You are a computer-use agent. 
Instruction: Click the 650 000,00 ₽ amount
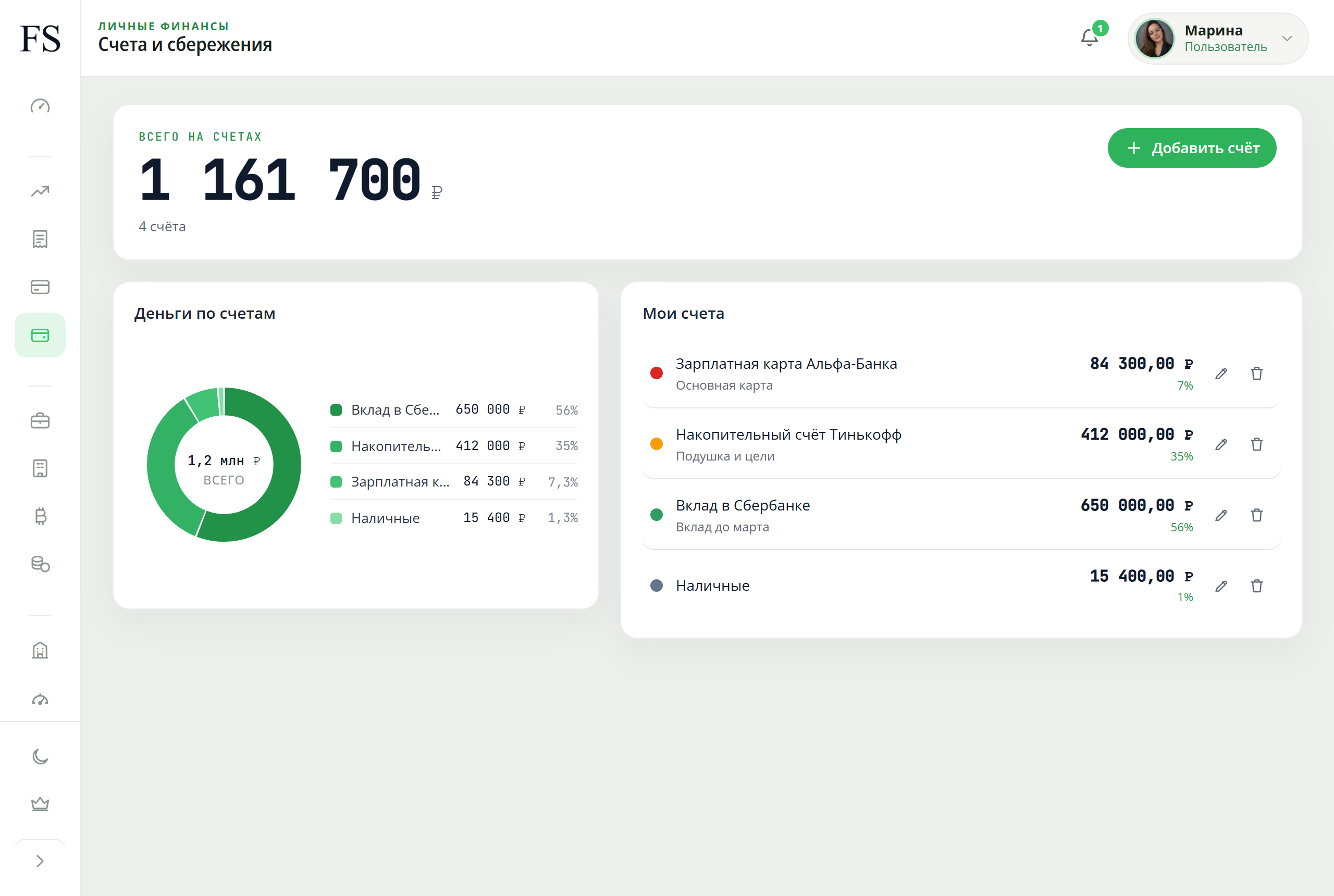[x=1137, y=505]
